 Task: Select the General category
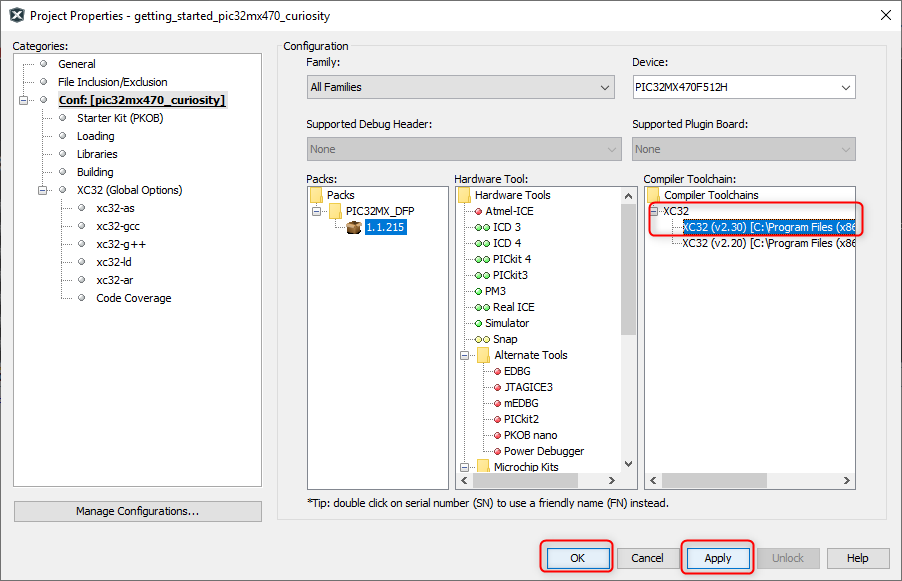[76, 64]
